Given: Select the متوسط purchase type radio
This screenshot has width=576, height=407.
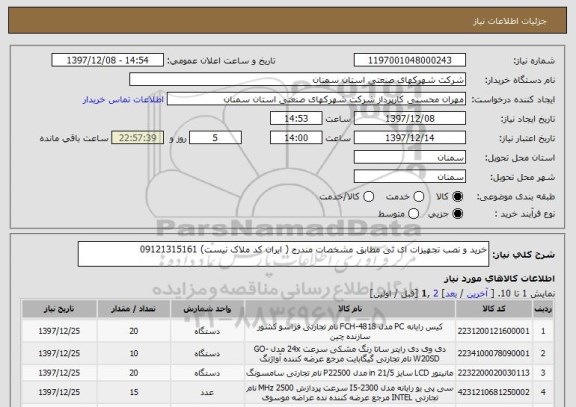Looking at the screenshot, I should pyautogui.click(x=413, y=213).
